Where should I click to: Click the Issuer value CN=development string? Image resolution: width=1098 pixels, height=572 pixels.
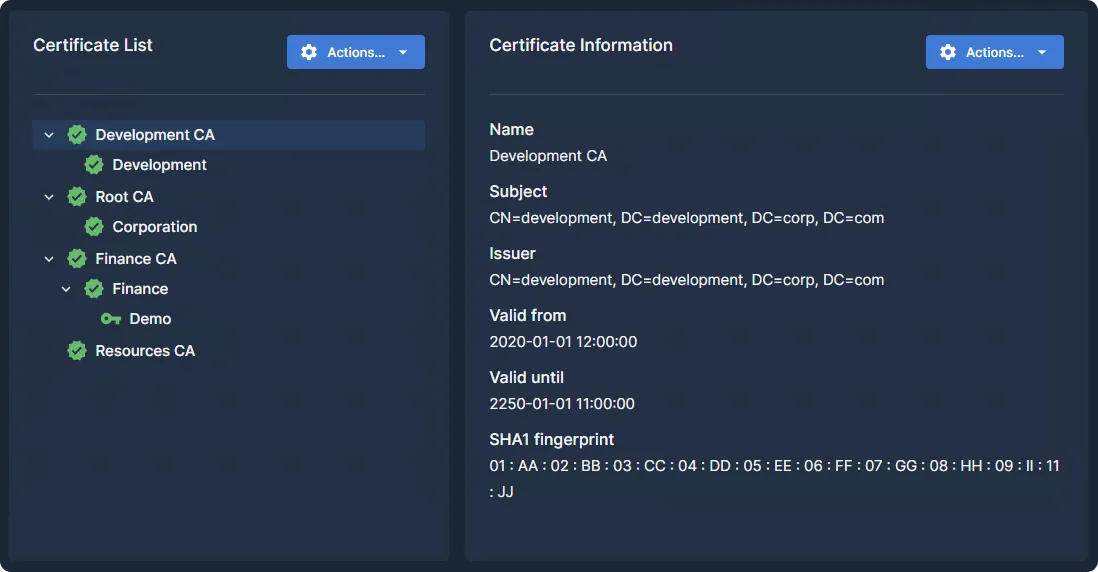(x=686, y=279)
